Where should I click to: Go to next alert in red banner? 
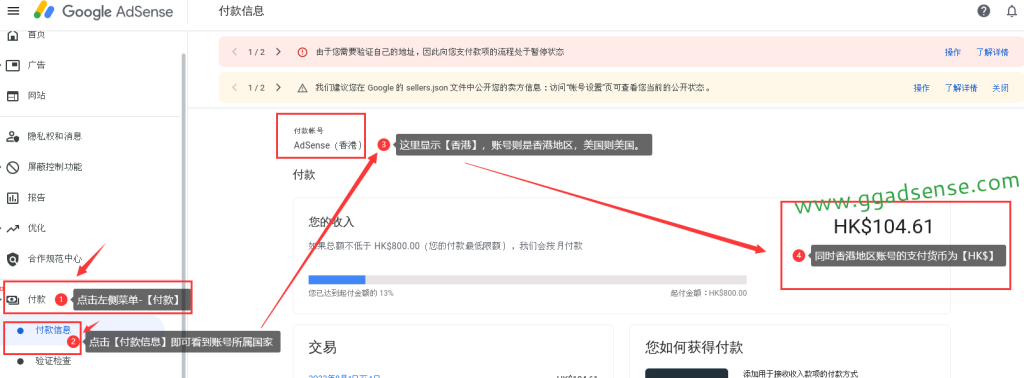pyautogui.click(x=278, y=52)
